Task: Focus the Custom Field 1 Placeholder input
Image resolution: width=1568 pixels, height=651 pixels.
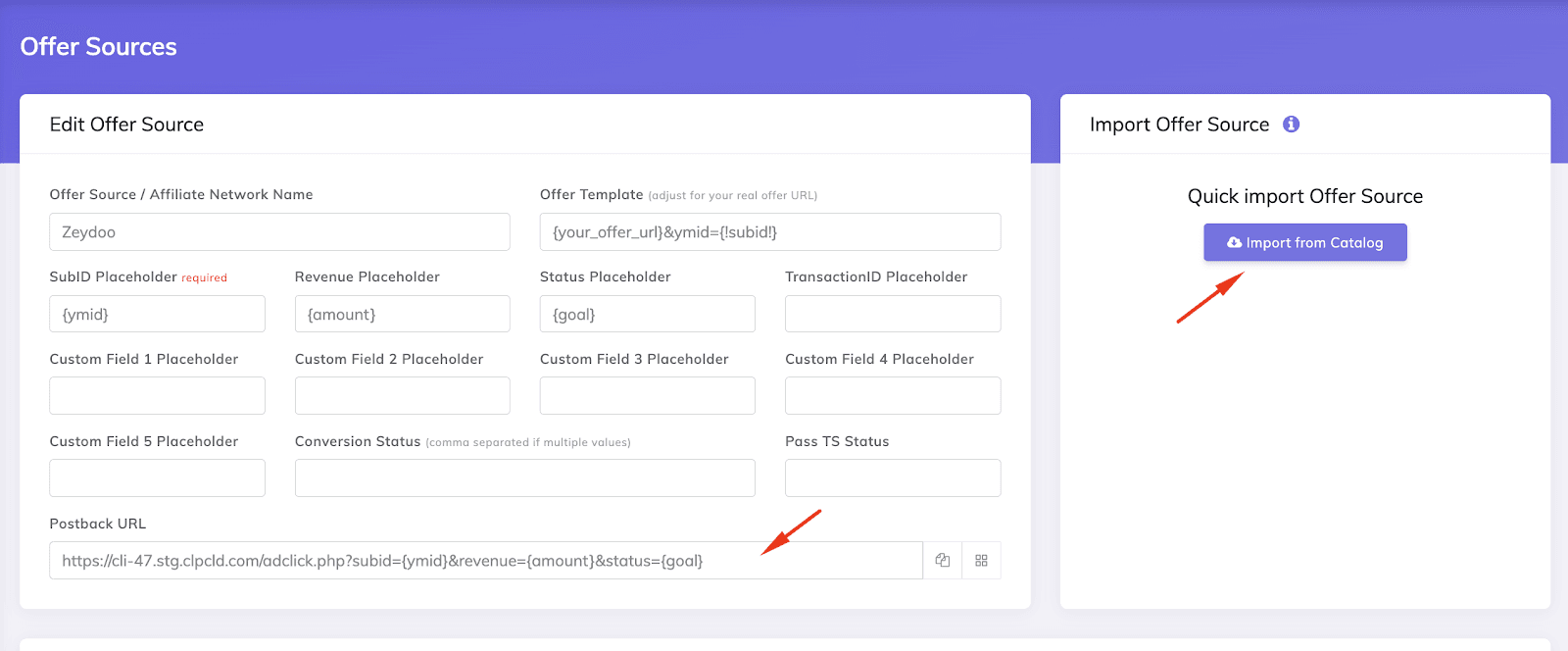Action: [157, 396]
